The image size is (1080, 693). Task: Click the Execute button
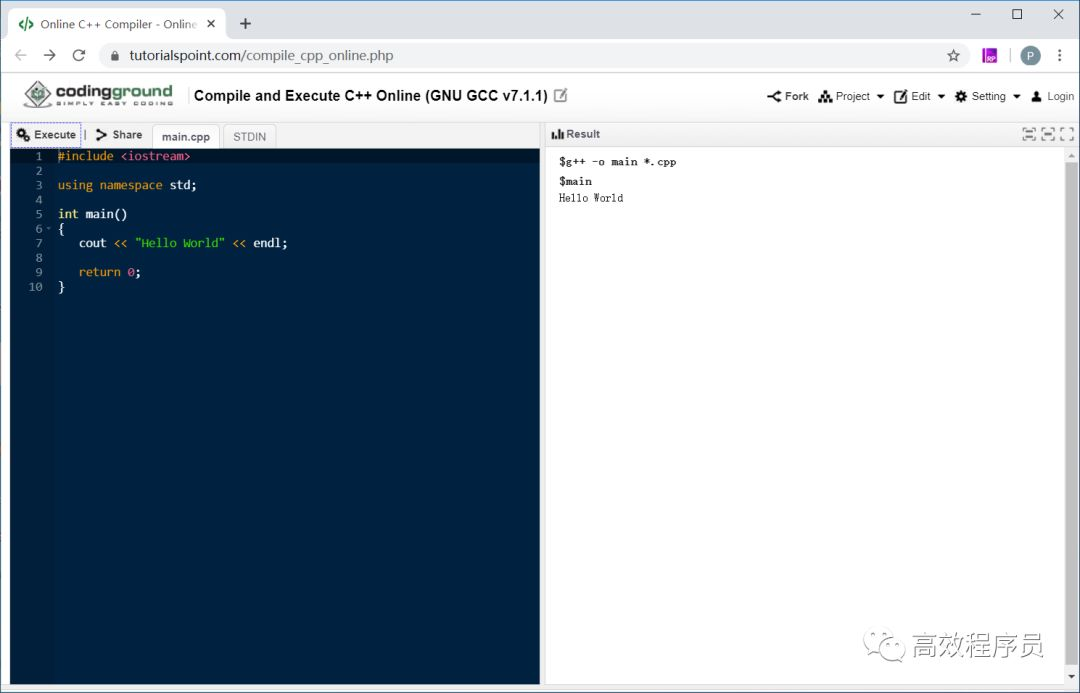point(46,135)
